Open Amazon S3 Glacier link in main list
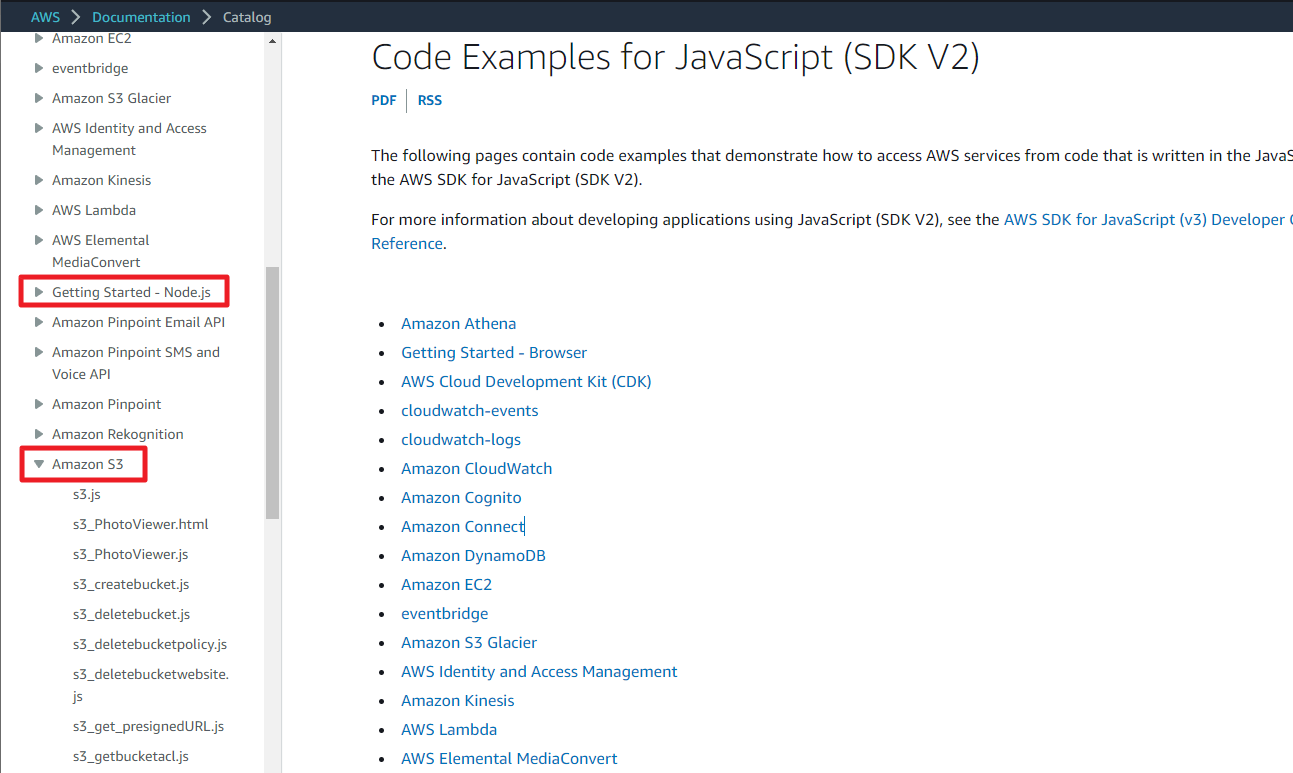 coord(469,642)
